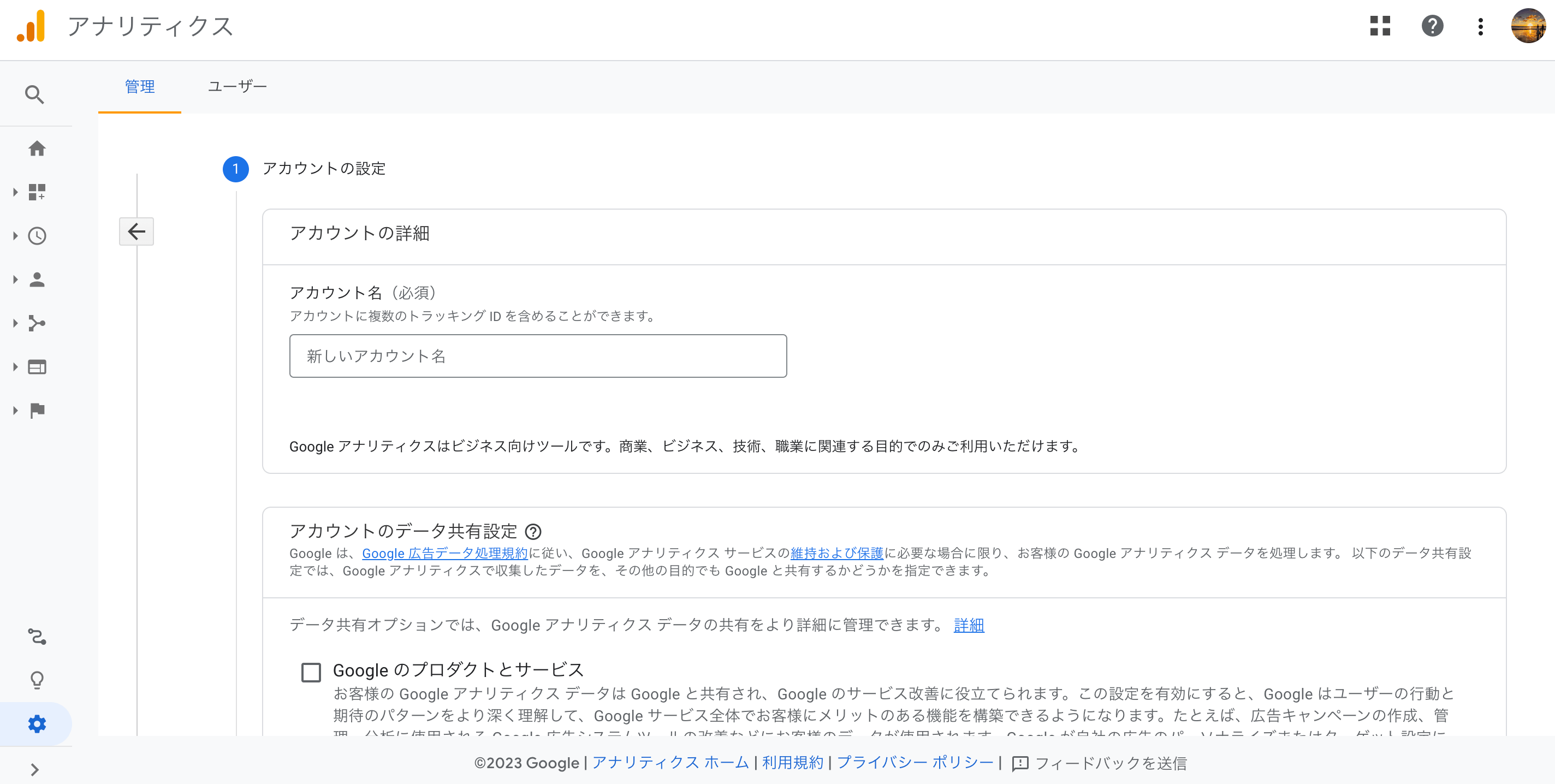The height and width of the screenshot is (784, 1555).
Task: Open the three-dot more options menu
Action: [x=1480, y=27]
